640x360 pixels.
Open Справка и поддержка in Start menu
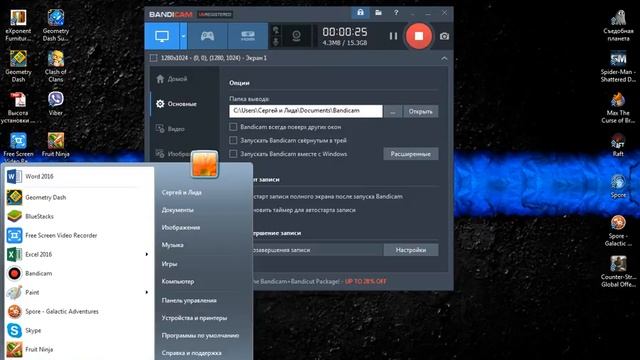click(x=191, y=353)
